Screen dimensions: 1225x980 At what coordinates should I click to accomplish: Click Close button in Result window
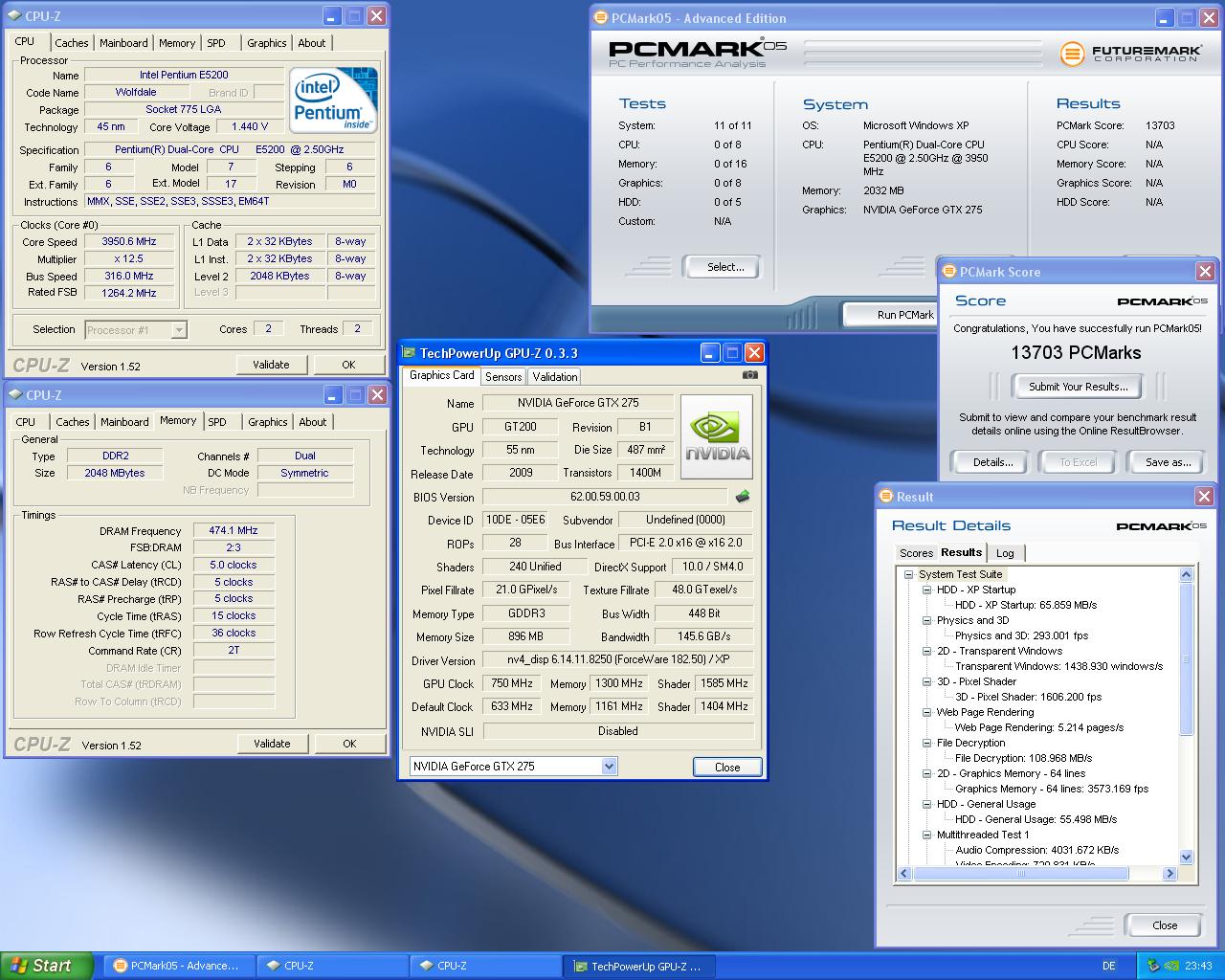(1165, 925)
